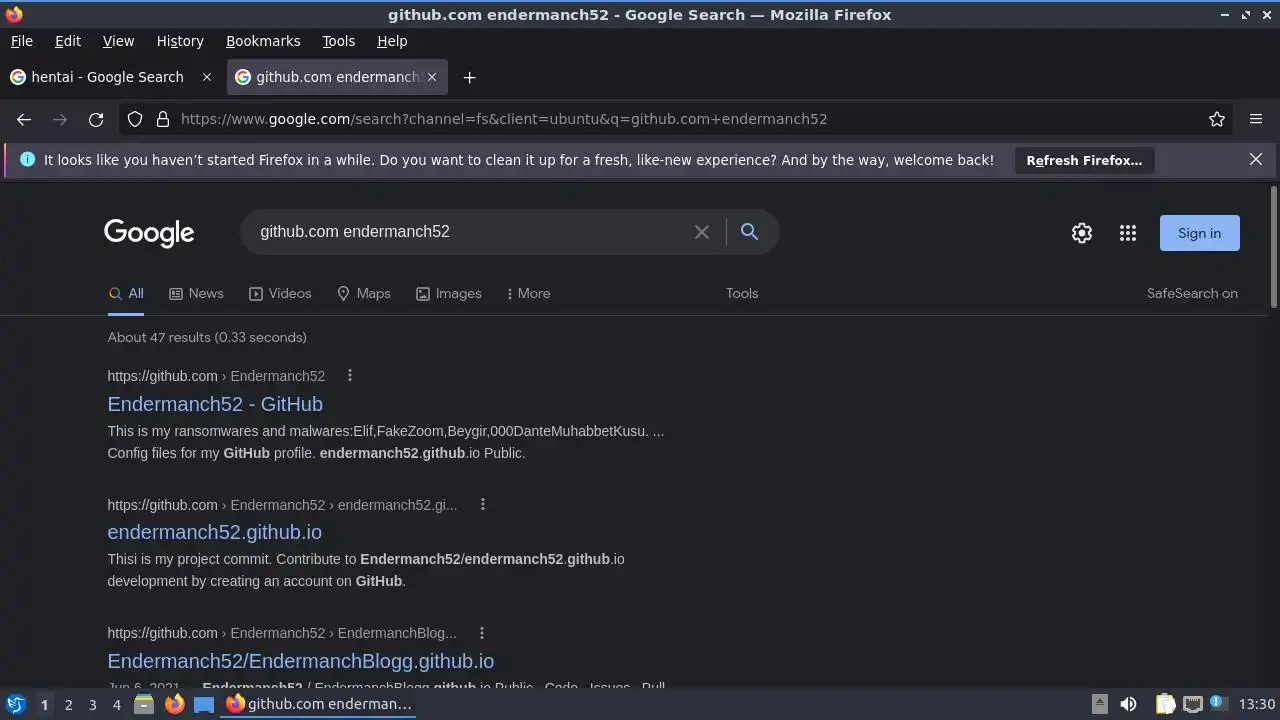The image size is (1280, 720).
Task: Open the Google apps grid
Action: 1128,233
